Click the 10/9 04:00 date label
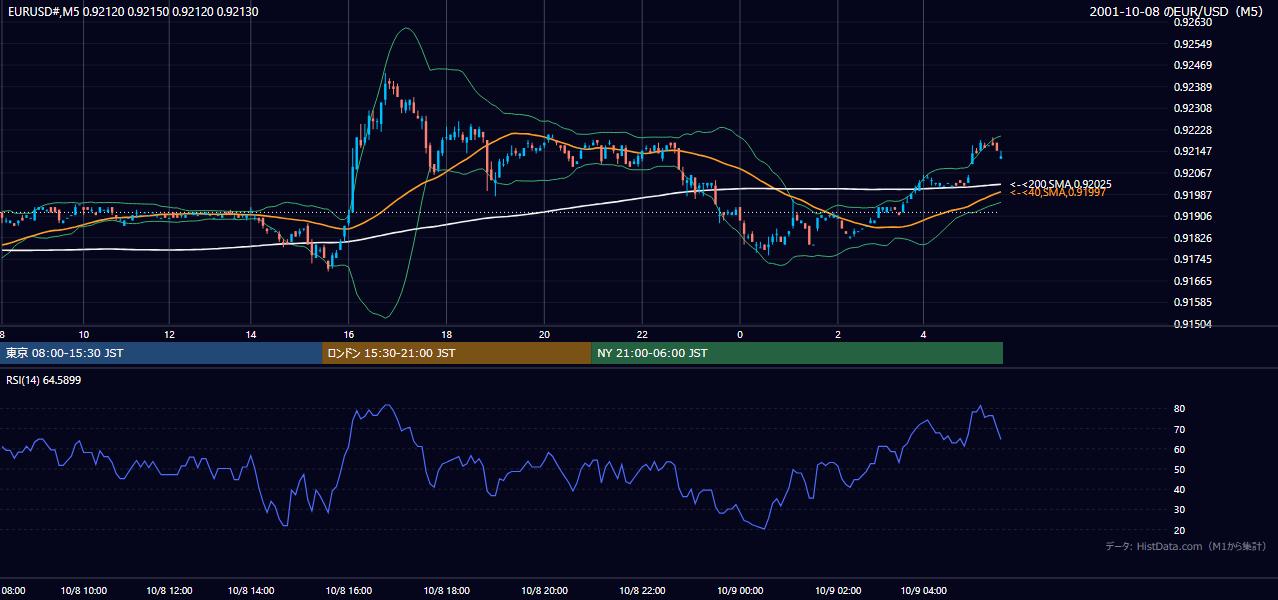1278x600 pixels. (924, 591)
